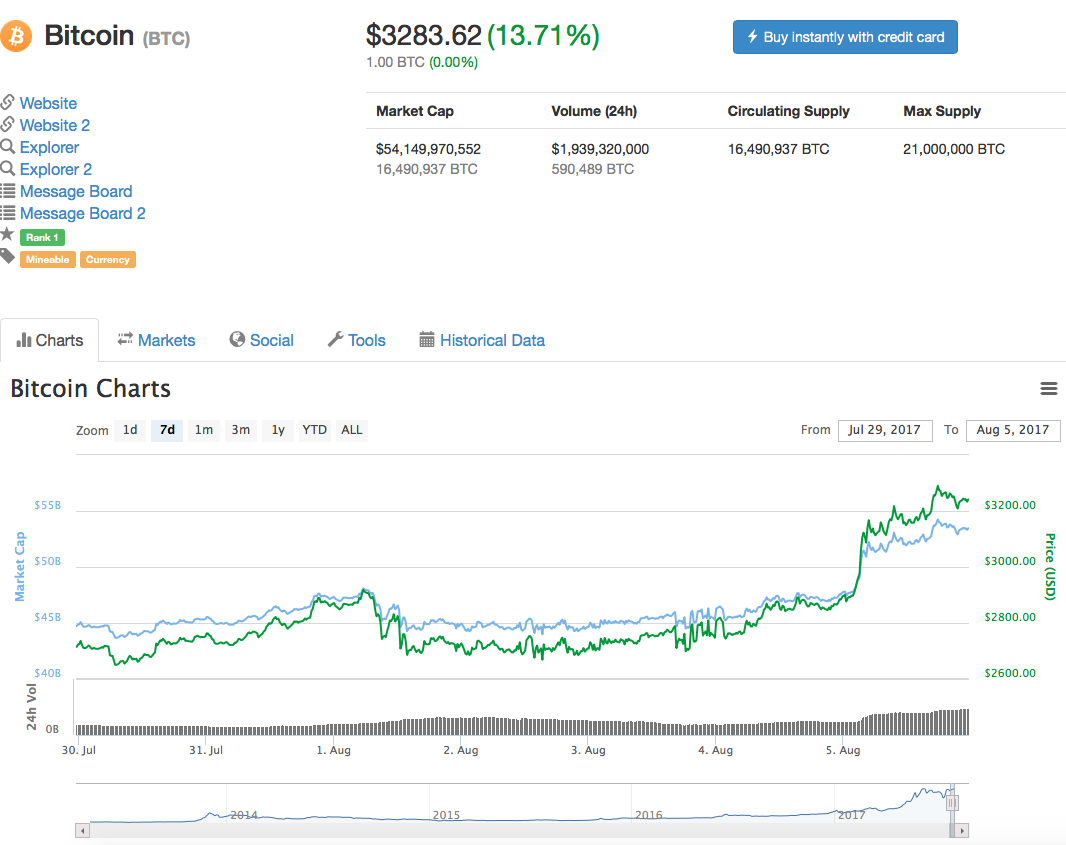Screen dimensions: 1066x845
Task: Switch to the Markets tab
Action: (156, 340)
